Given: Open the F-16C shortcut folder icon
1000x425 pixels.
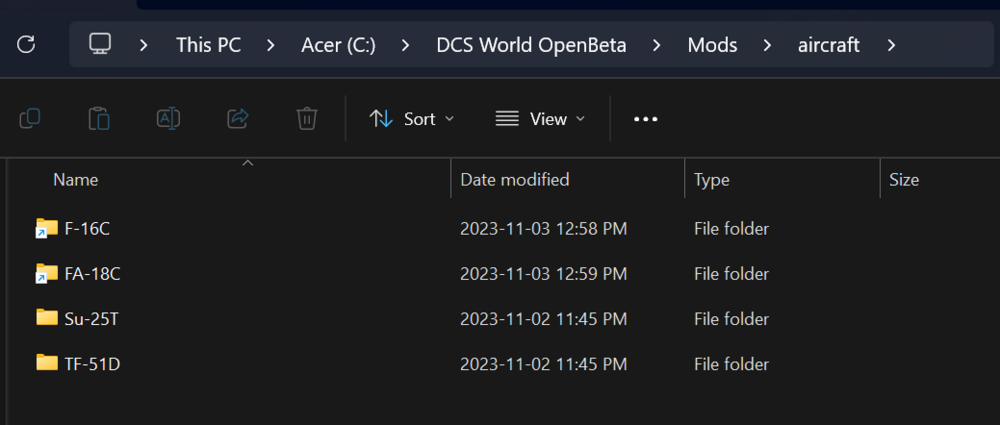Looking at the screenshot, I should coord(46,228).
